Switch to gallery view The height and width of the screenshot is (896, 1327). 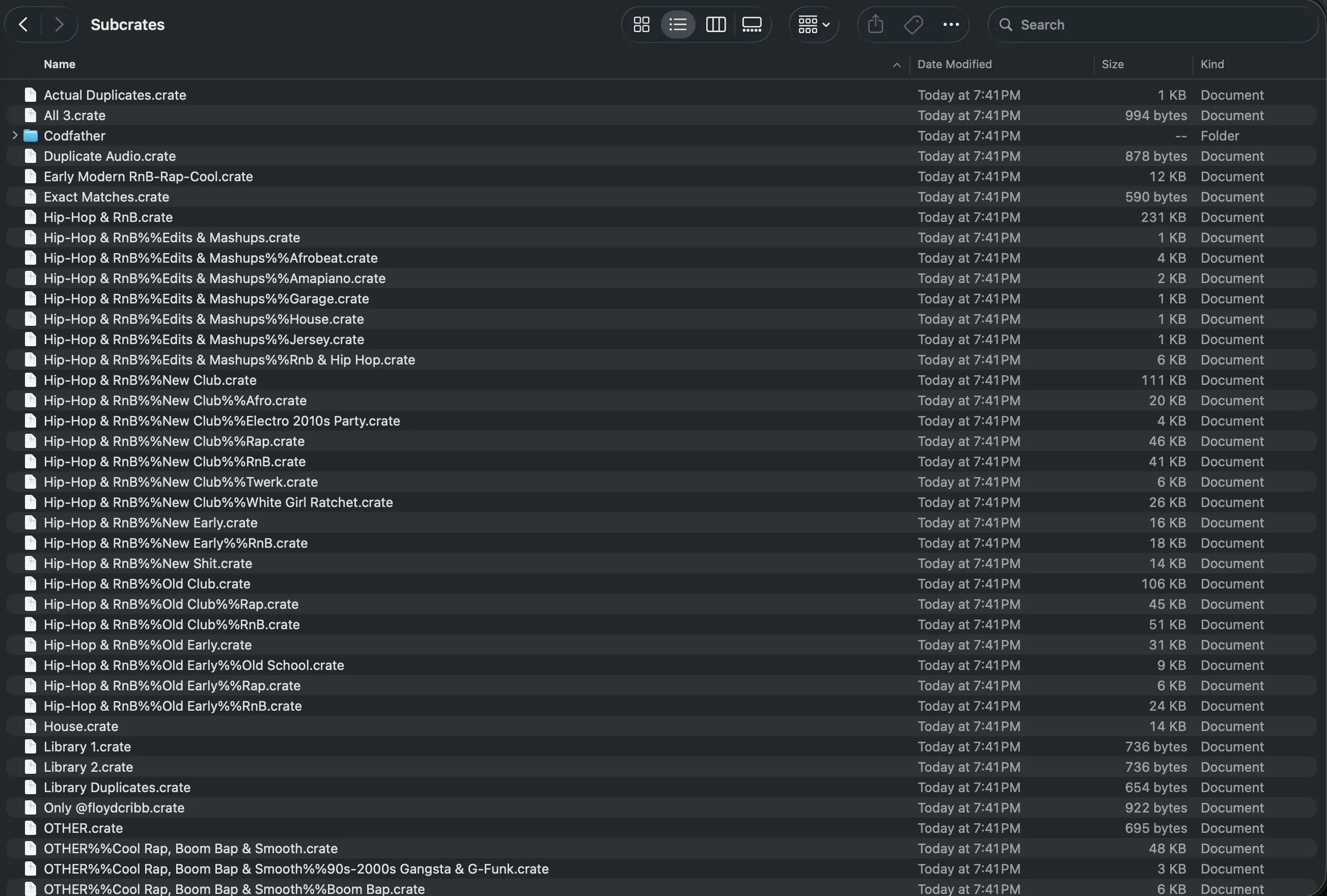tap(752, 24)
